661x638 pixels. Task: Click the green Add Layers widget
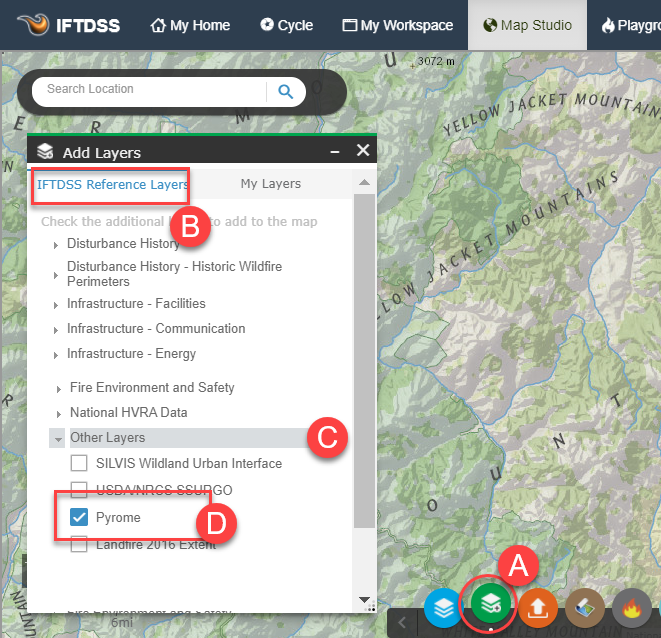click(491, 604)
